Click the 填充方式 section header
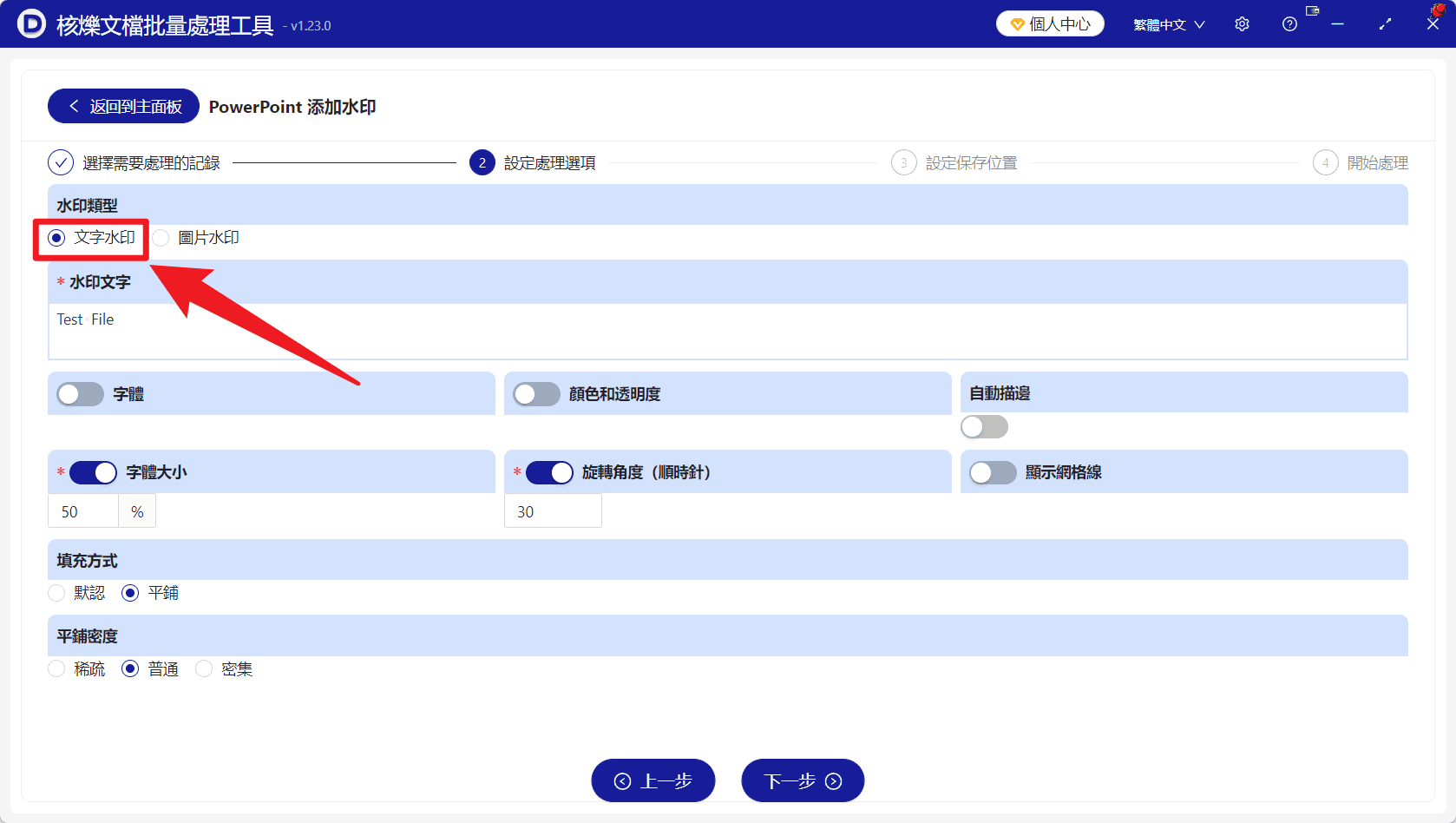 pyautogui.click(x=727, y=560)
